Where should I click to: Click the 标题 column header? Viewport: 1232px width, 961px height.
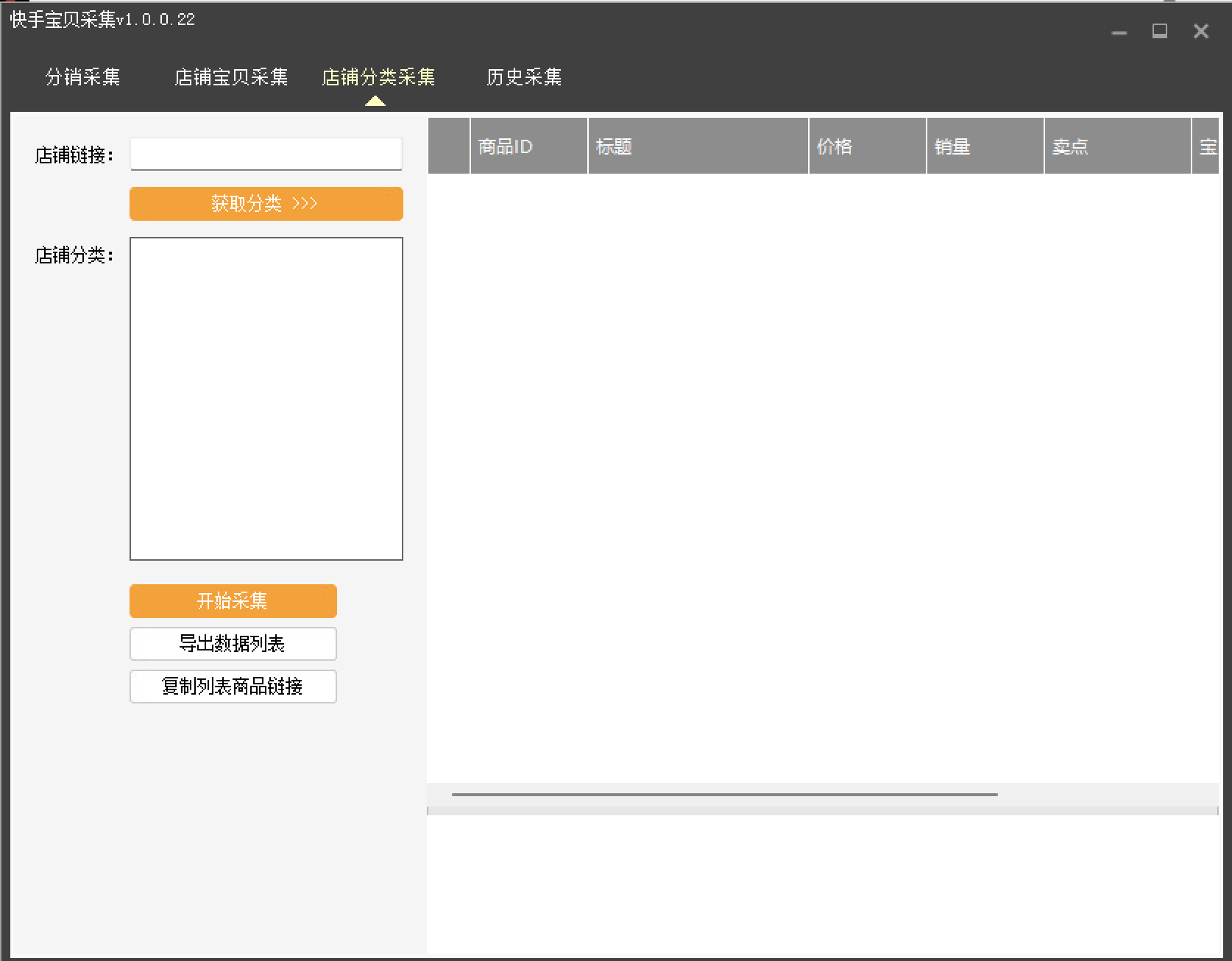pyautogui.click(x=698, y=146)
